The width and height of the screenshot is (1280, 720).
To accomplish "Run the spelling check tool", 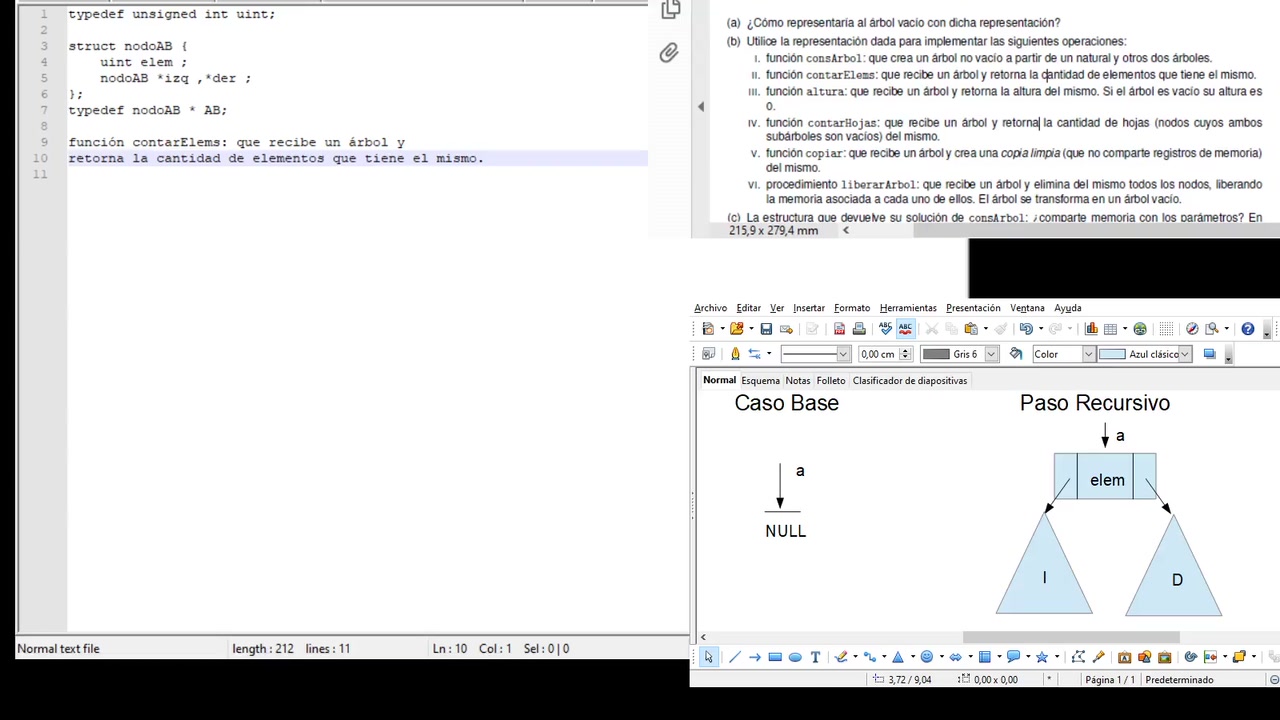I will pyautogui.click(x=885, y=329).
